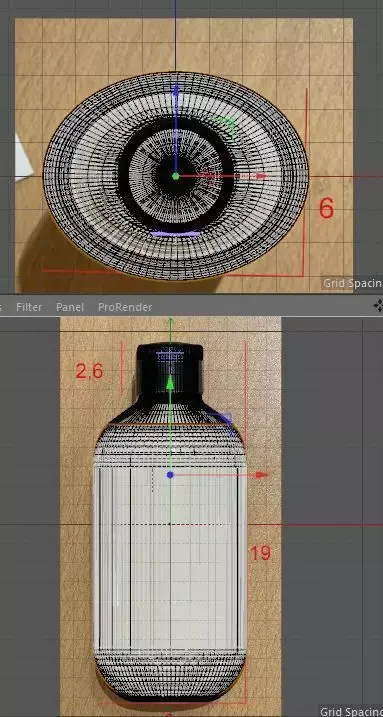Open the Panel viewport menu
The image size is (383, 717).
[x=69, y=307]
